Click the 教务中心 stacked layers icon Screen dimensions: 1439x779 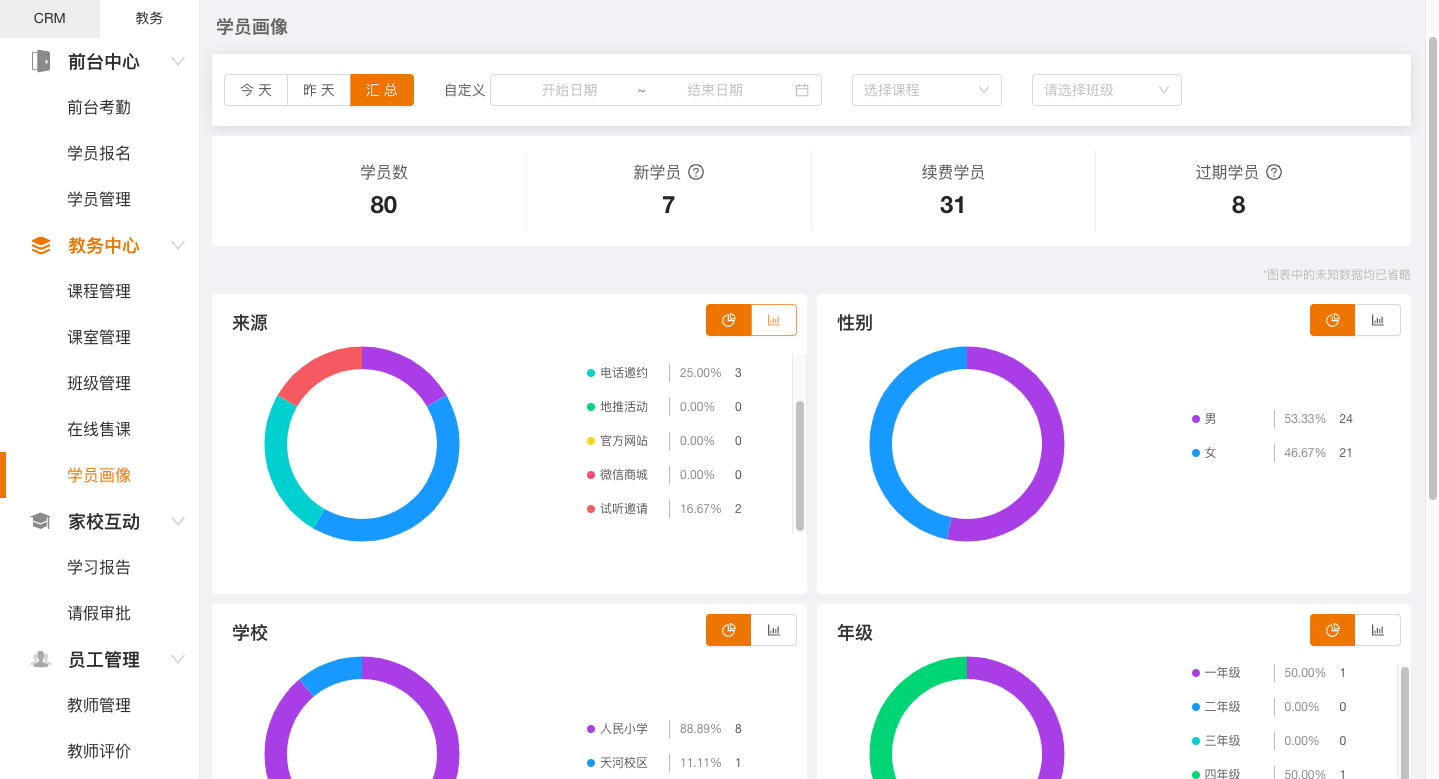tap(41, 246)
